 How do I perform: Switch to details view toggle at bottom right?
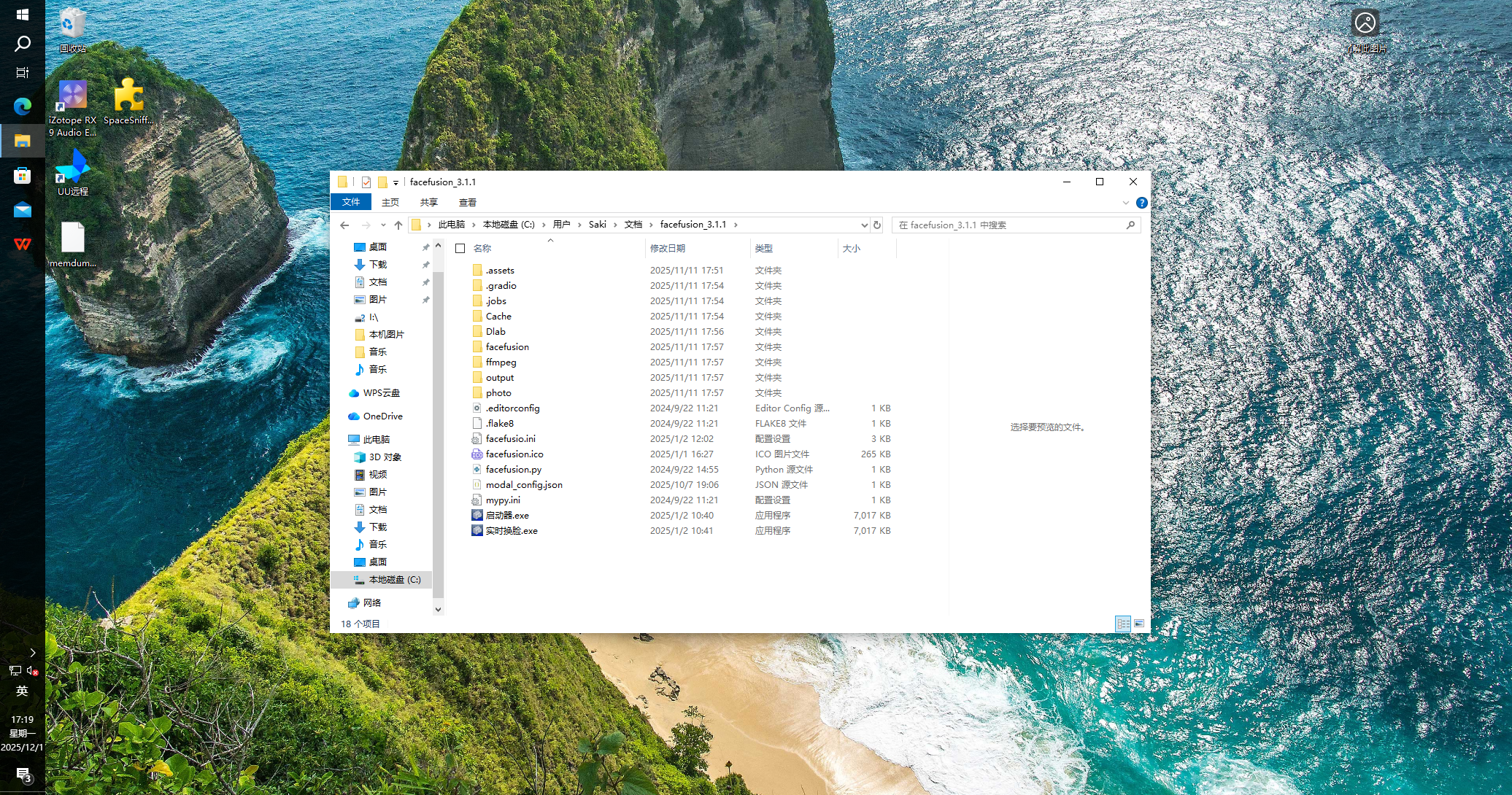(1123, 624)
